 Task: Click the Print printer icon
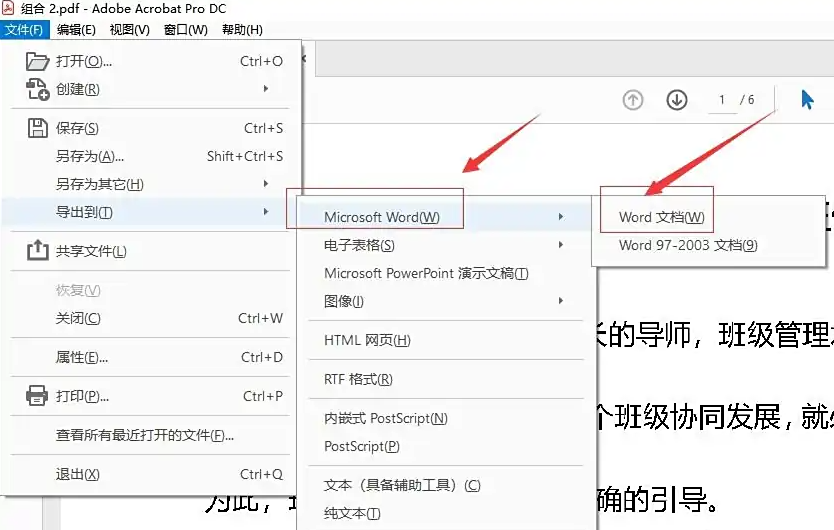click(x=37, y=396)
